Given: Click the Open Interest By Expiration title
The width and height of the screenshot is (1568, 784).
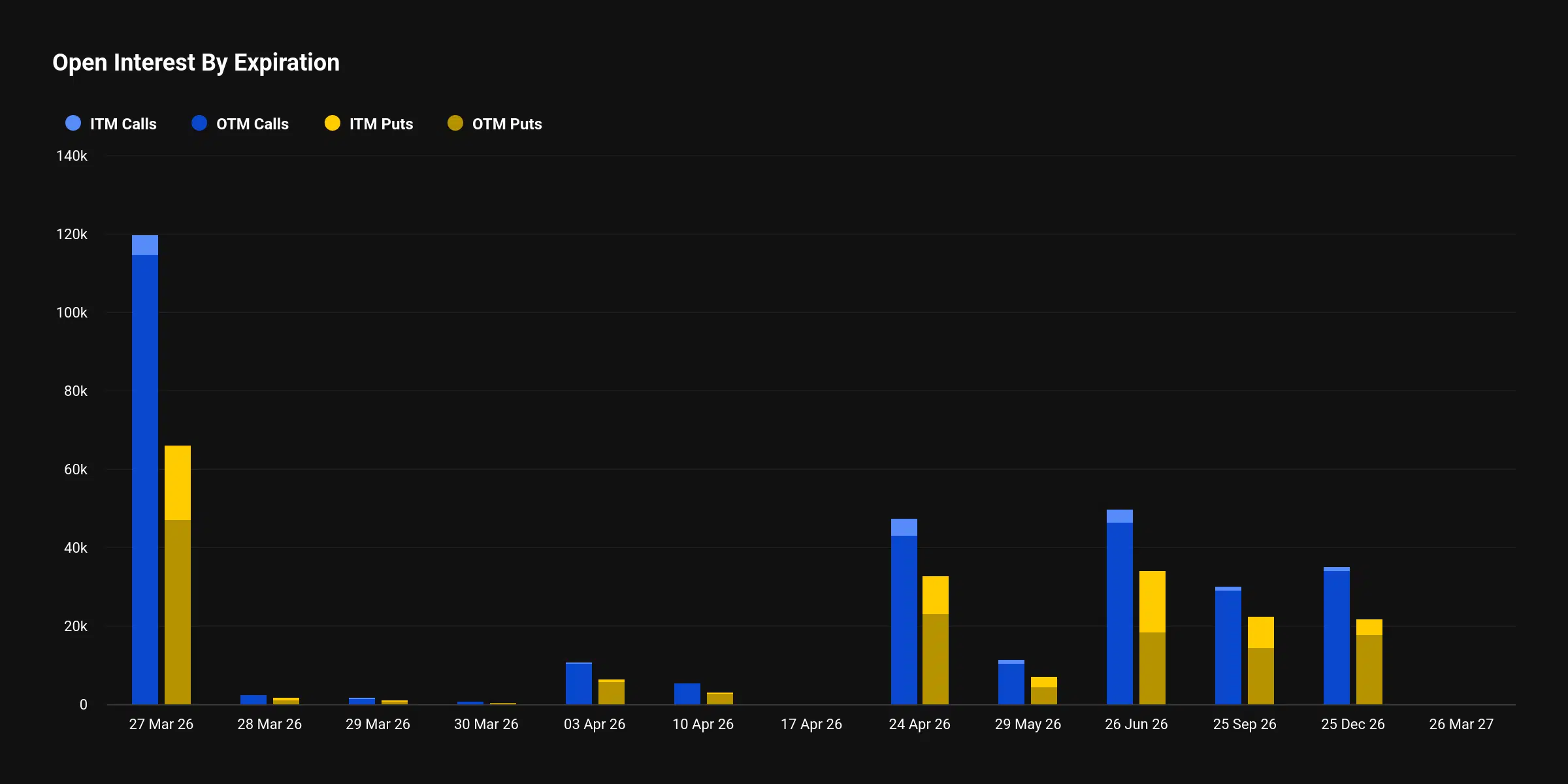Looking at the screenshot, I should click(x=196, y=62).
